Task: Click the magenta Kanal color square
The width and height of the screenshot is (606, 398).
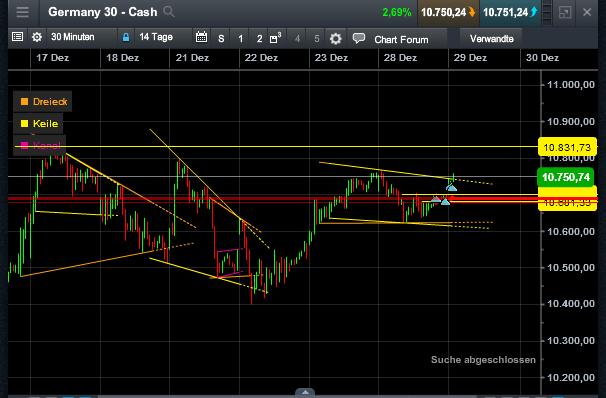Action: [24, 145]
